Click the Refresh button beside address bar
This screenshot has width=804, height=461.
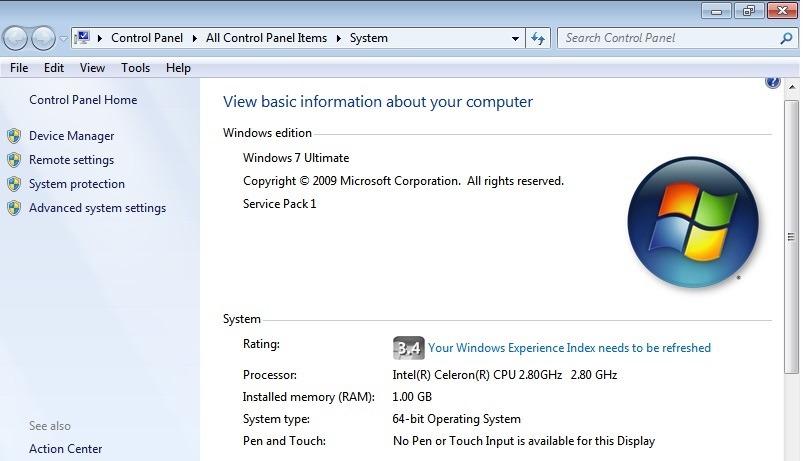coord(538,38)
